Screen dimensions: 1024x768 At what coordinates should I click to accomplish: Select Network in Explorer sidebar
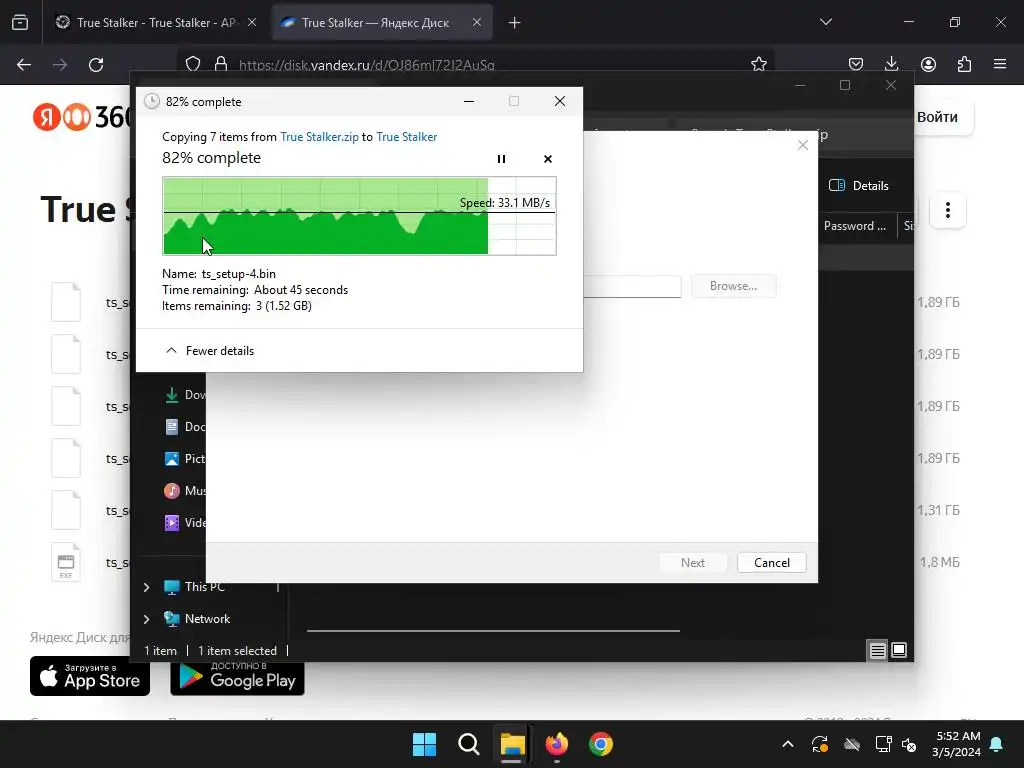(197, 618)
